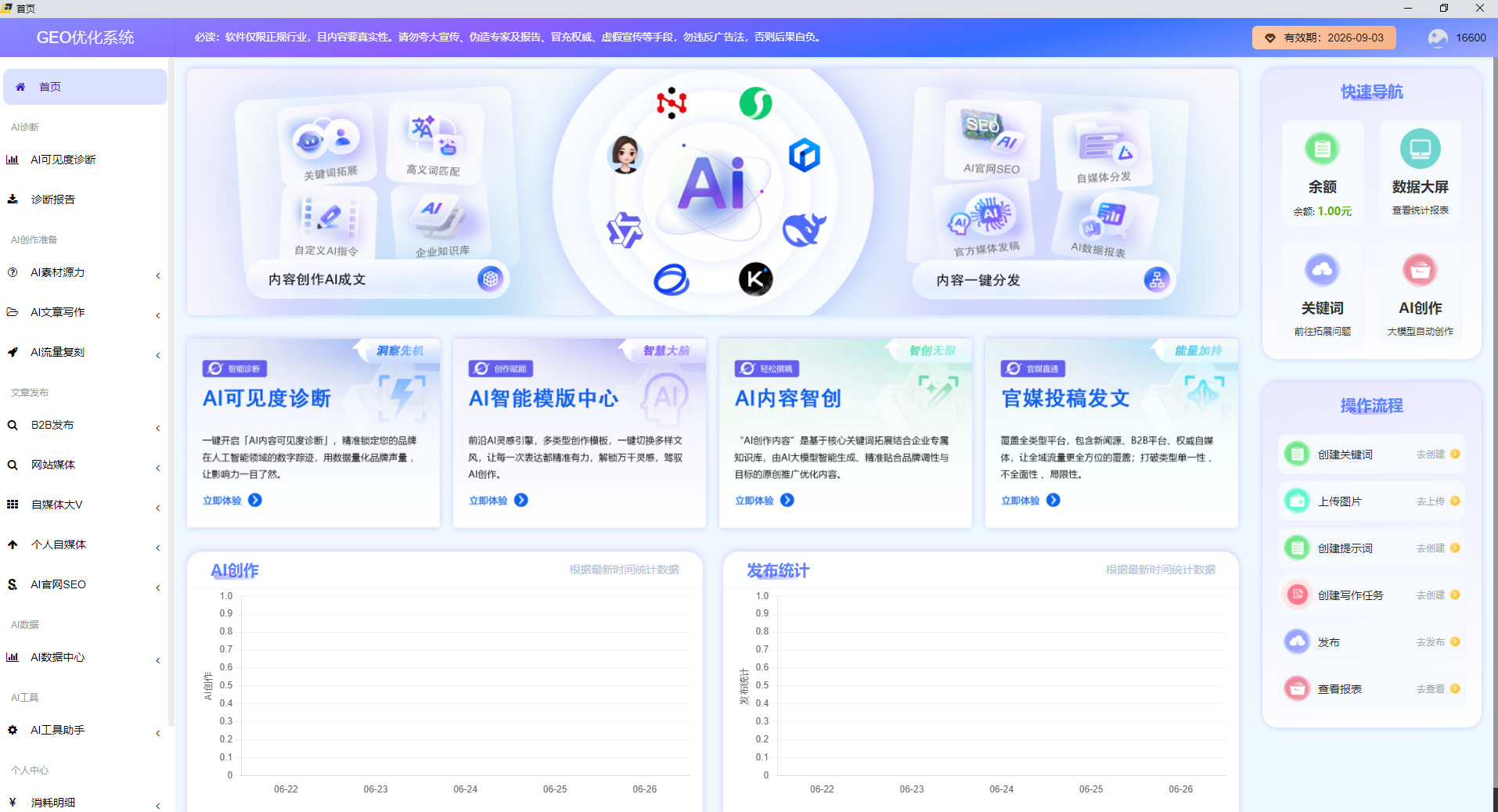1498x812 pixels.
Task: Click the sidebar vertical scrollbar
Action: pyautogui.click(x=171, y=391)
